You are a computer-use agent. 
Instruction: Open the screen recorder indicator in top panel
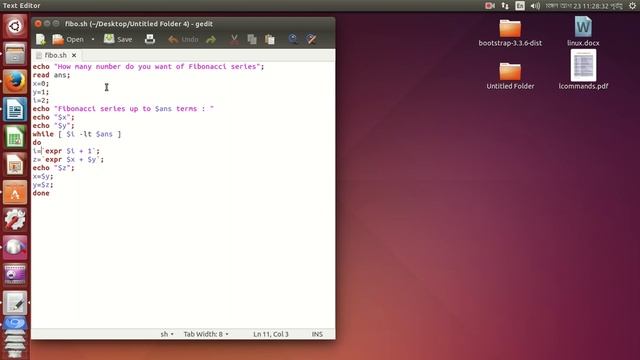click(490, 6)
